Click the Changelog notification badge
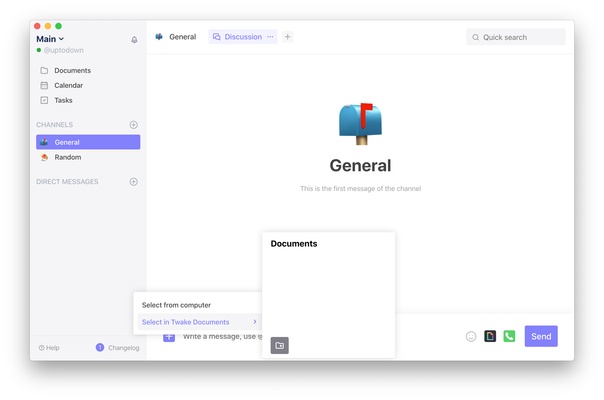Viewport: 604px width, 400px height. click(x=100, y=348)
